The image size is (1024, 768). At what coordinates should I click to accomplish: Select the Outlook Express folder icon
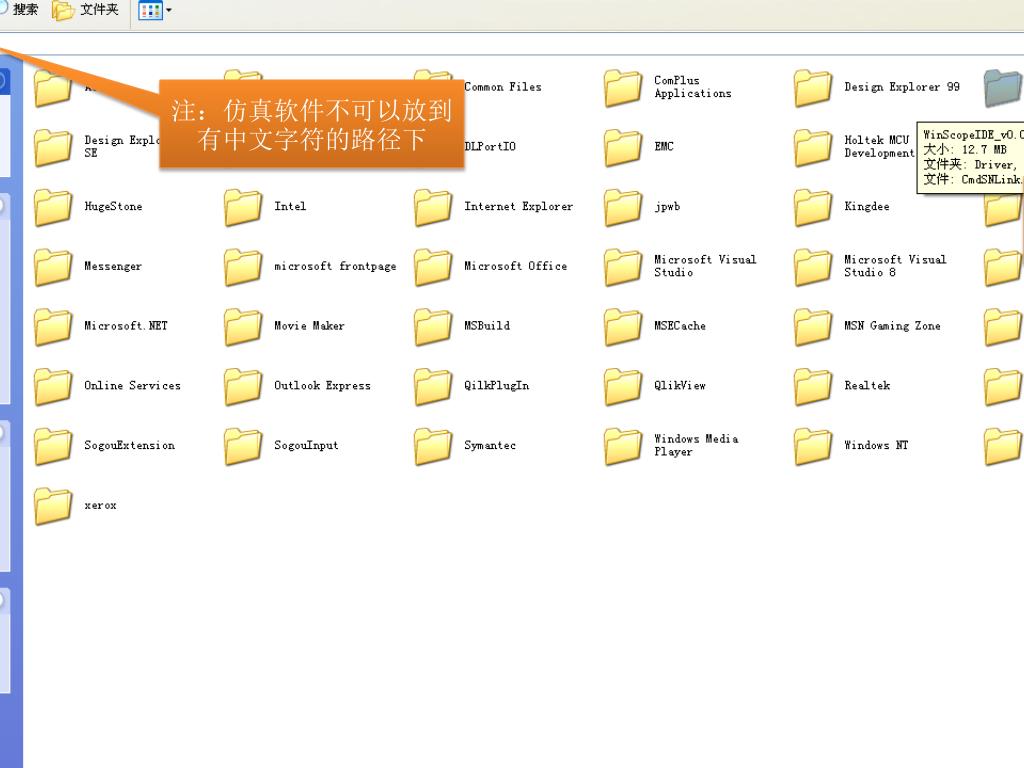point(243,386)
